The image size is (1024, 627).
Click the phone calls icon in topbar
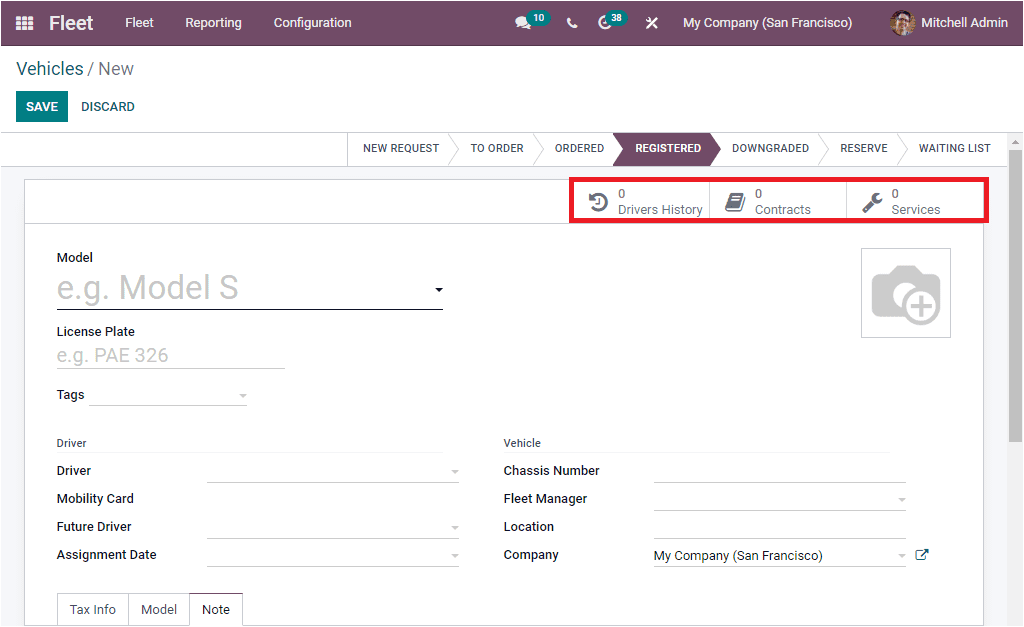pyautogui.click(x=571, y=23)
